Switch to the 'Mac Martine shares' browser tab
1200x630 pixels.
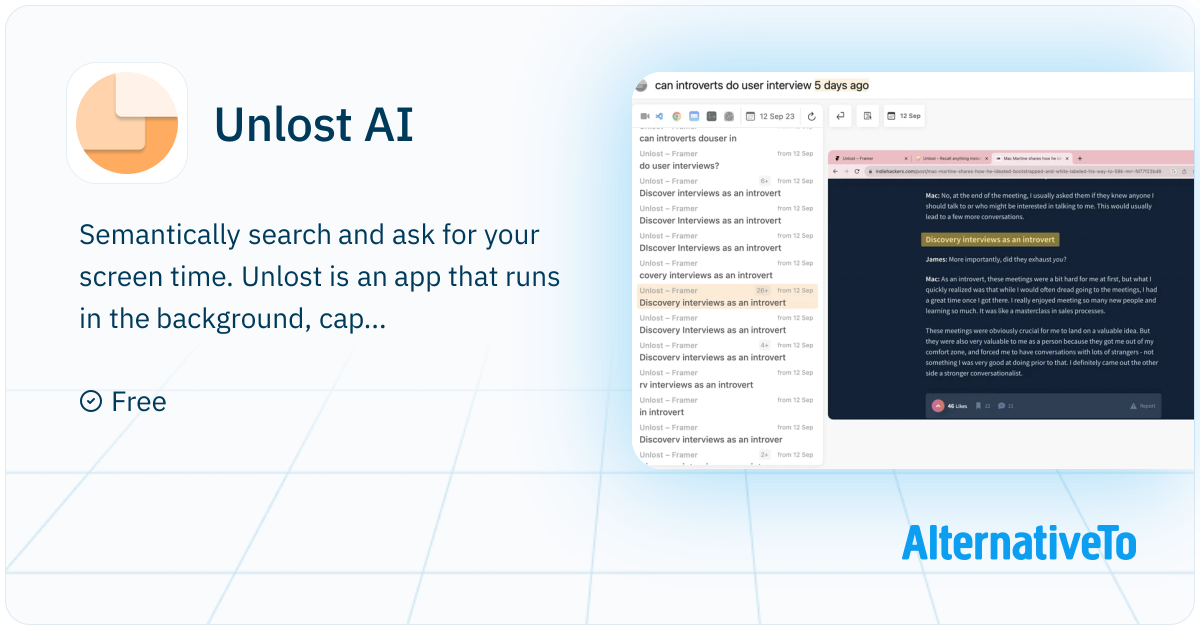(1030, 158)
